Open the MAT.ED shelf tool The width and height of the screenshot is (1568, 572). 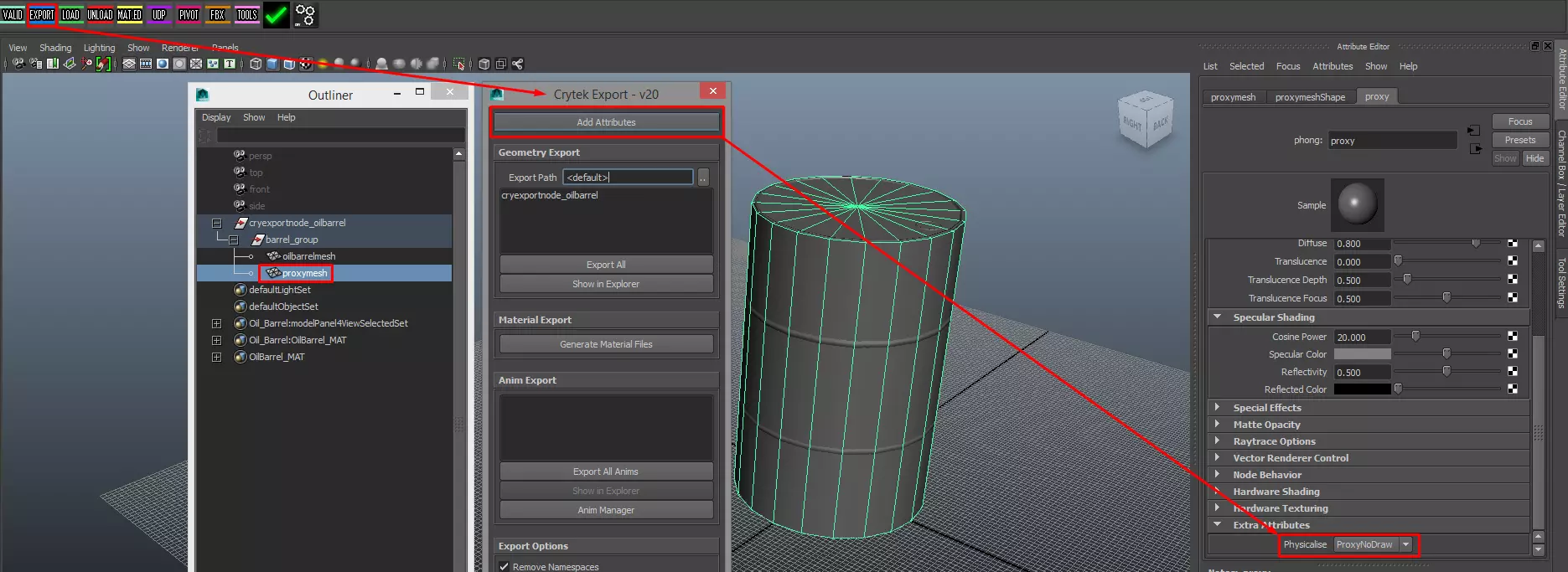point(129,14)
